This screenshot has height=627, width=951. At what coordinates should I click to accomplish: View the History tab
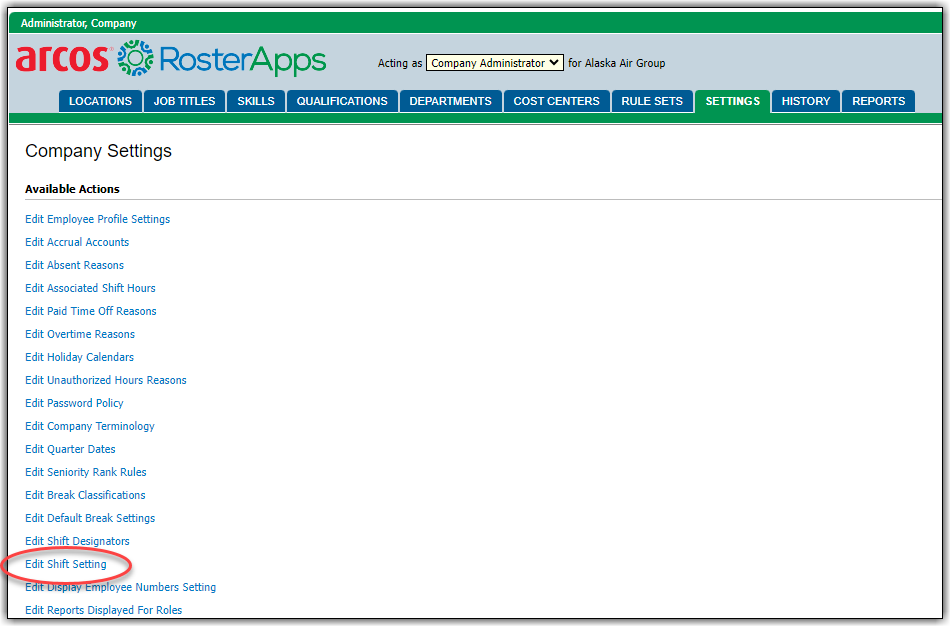point(806,101)
